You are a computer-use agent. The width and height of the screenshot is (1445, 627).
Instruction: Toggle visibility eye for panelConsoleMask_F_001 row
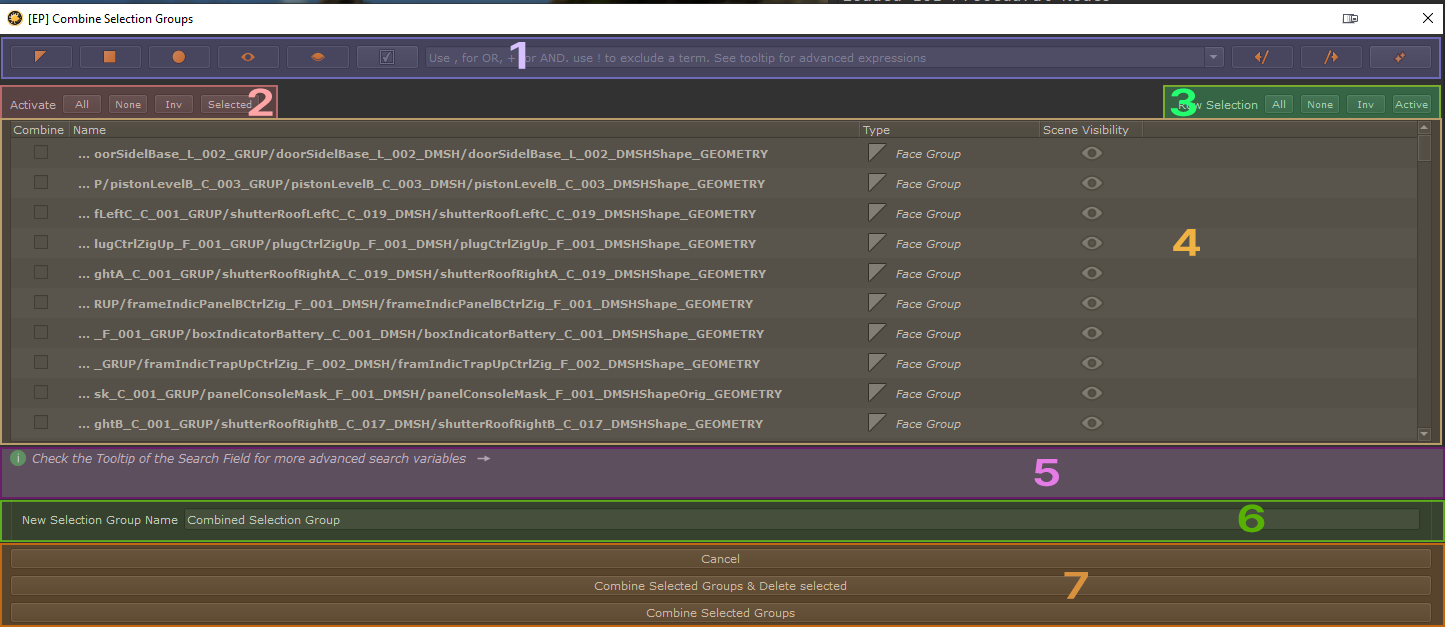[1091, 393]
